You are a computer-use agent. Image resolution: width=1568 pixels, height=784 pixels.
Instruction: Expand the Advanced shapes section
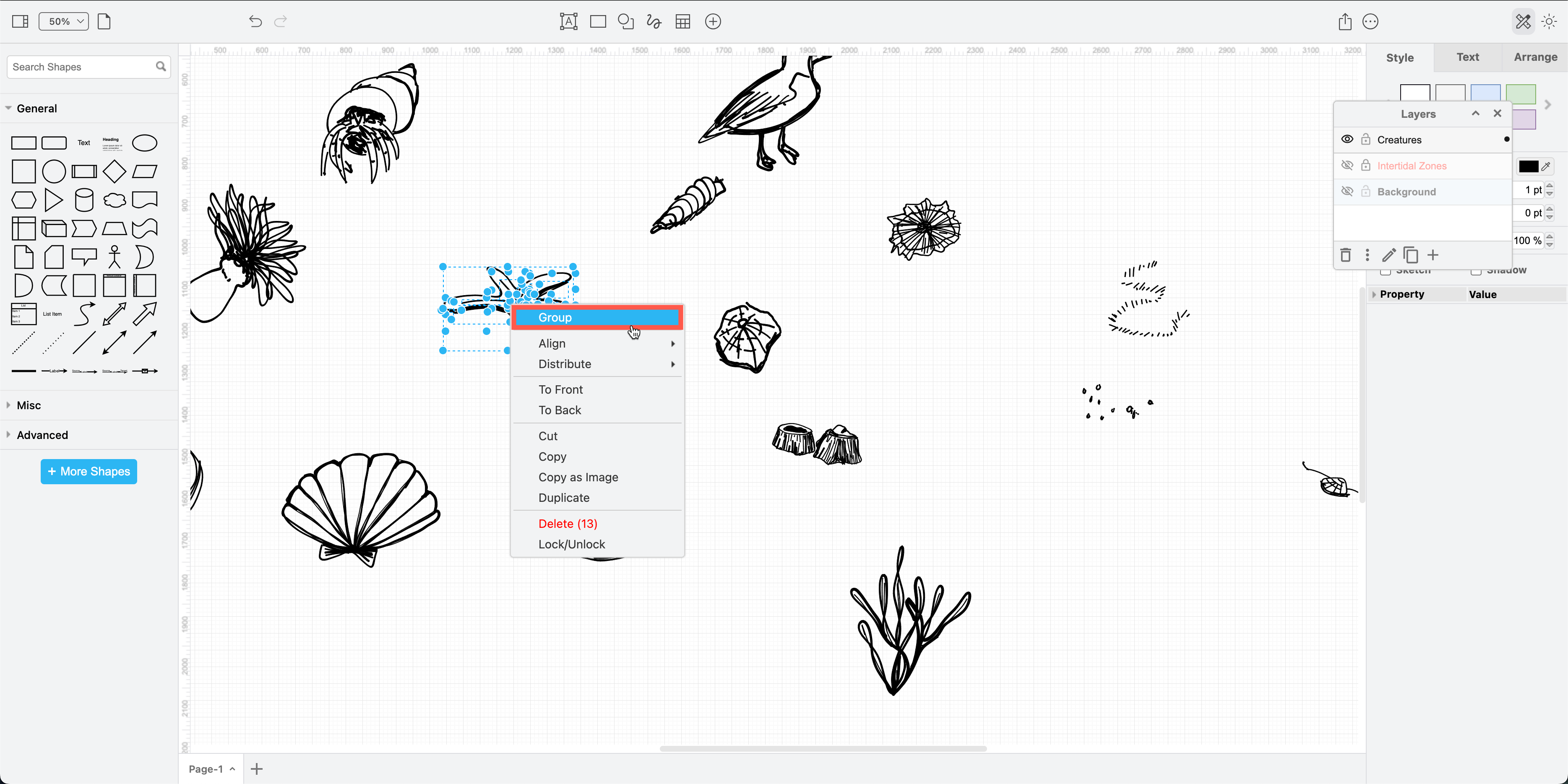click(x=42, y=435)
